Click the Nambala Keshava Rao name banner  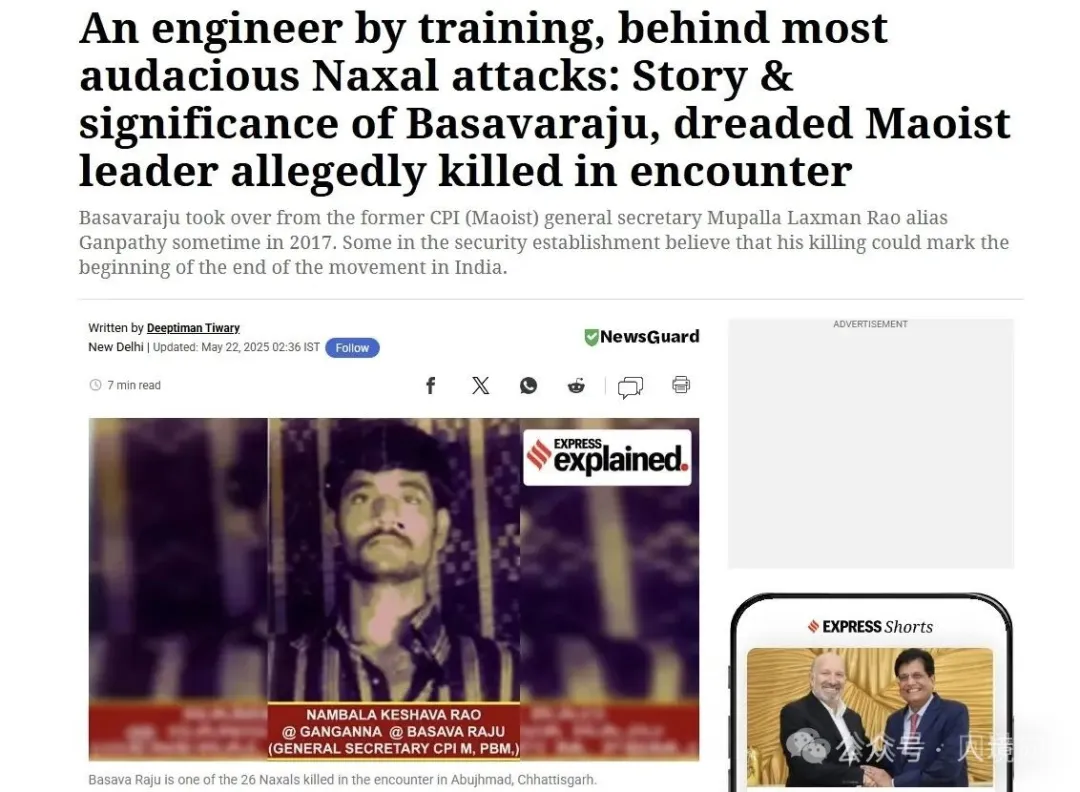(393, 731)
